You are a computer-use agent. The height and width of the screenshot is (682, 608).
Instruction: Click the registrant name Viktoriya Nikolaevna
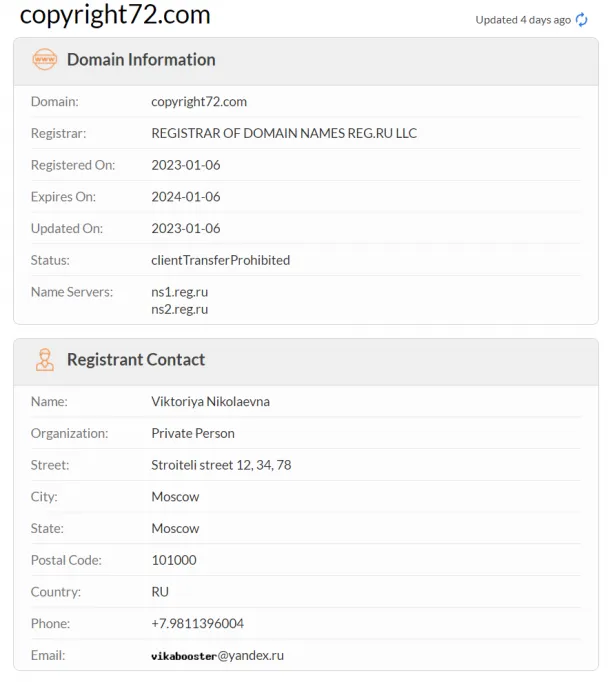pyautogui.click(x=210, y=401)
